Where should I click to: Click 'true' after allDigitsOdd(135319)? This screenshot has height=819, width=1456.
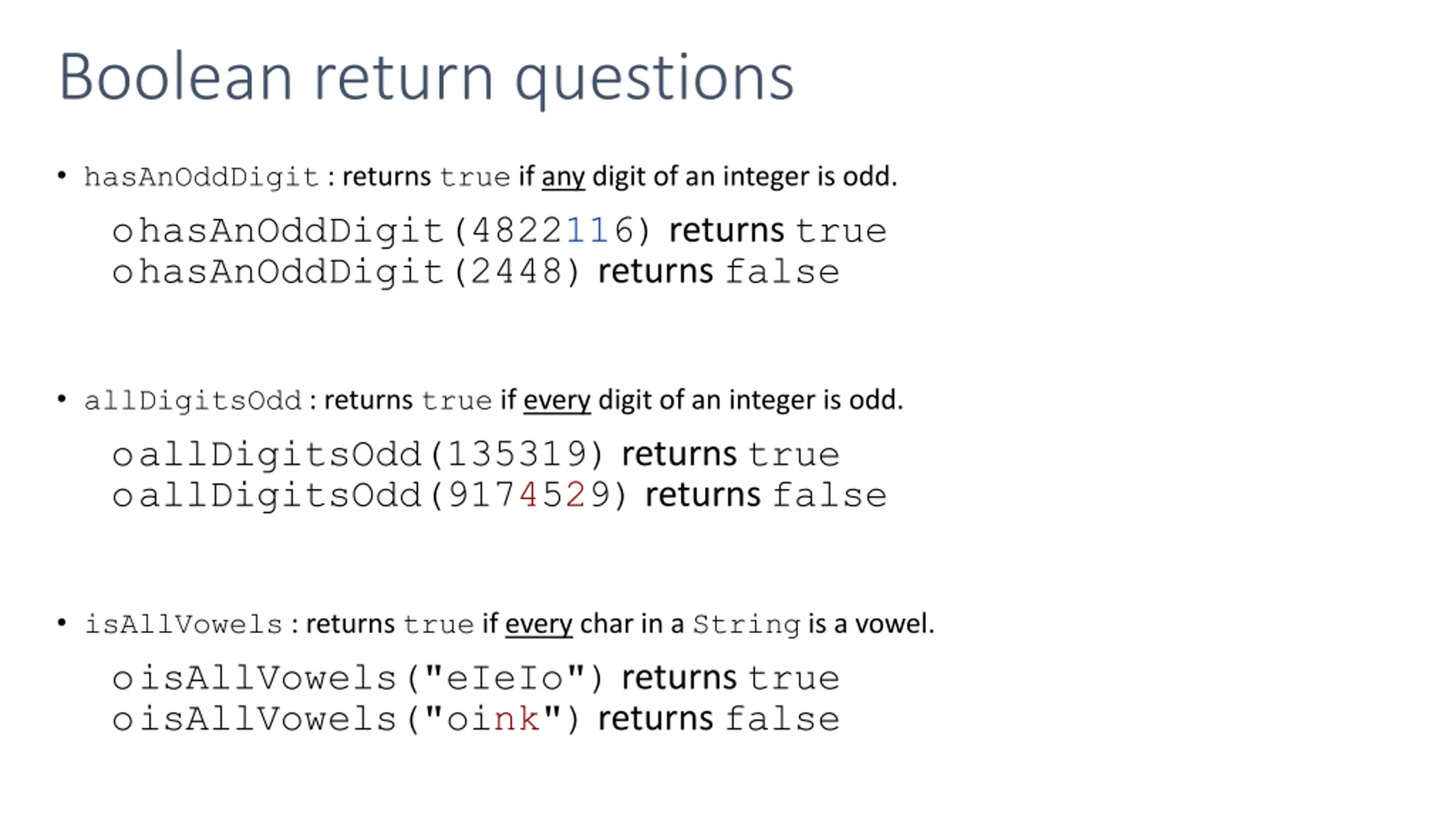click(x=794, y=454)
